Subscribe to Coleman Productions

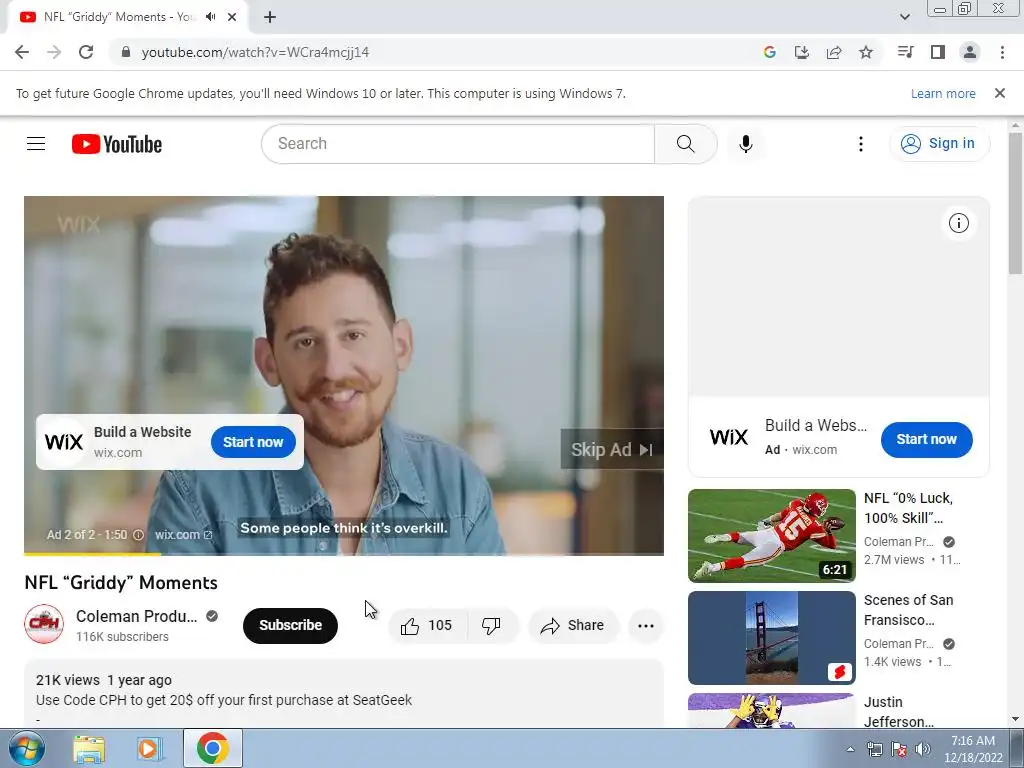290,626
